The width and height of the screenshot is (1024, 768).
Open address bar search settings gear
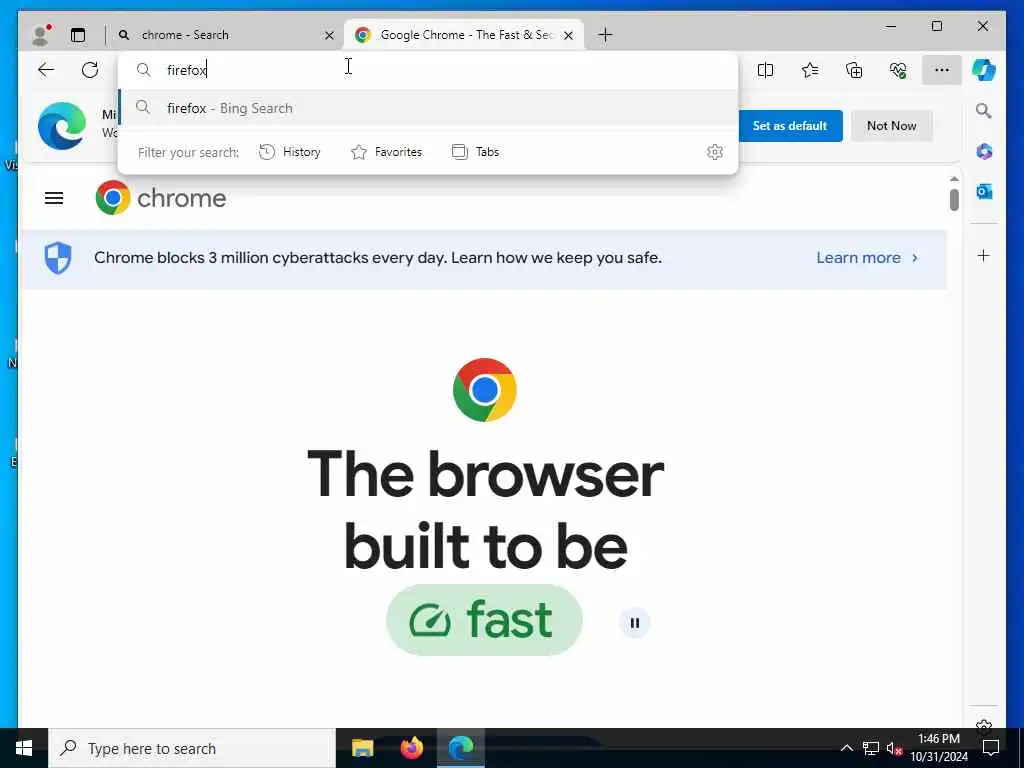click(x=715, y=152)
